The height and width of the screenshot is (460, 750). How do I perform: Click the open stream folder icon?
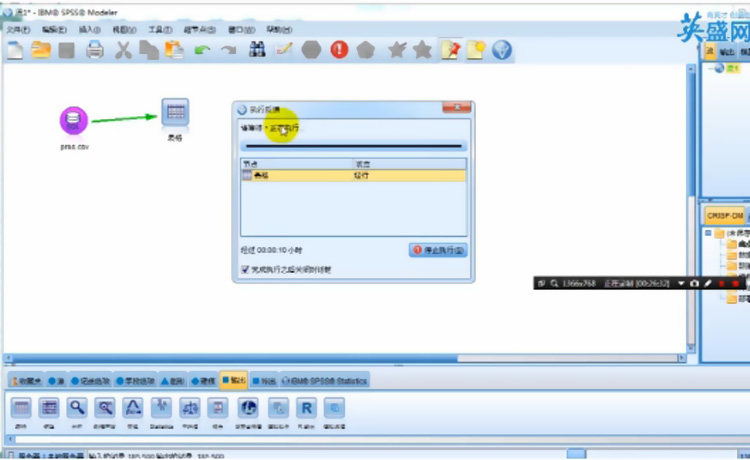click(41, 49)
